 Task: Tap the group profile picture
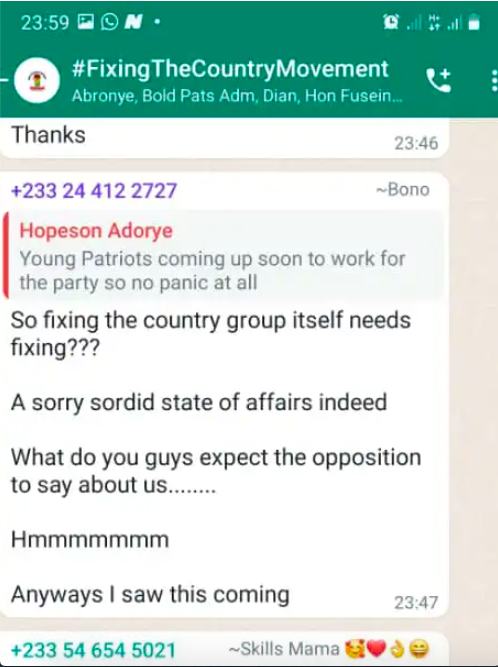(37, 80)
